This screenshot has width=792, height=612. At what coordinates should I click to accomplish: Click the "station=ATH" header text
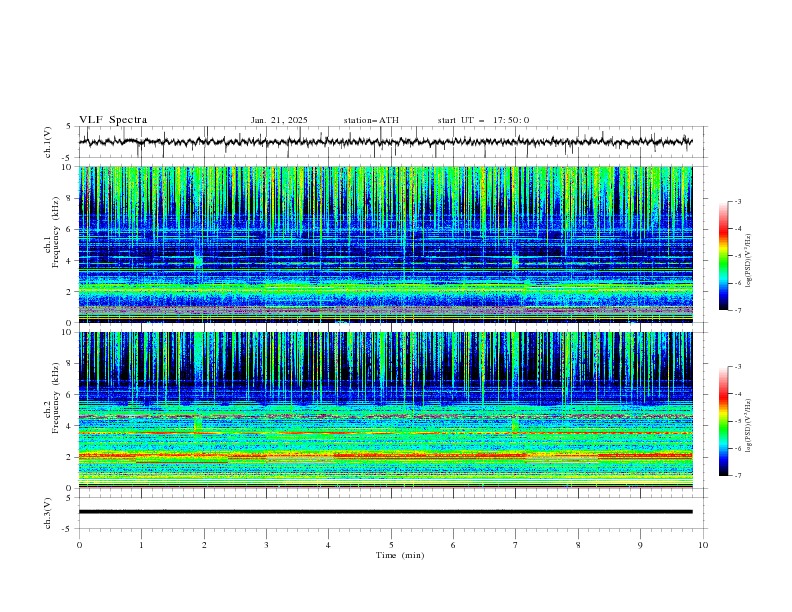[x=371, y=120]
